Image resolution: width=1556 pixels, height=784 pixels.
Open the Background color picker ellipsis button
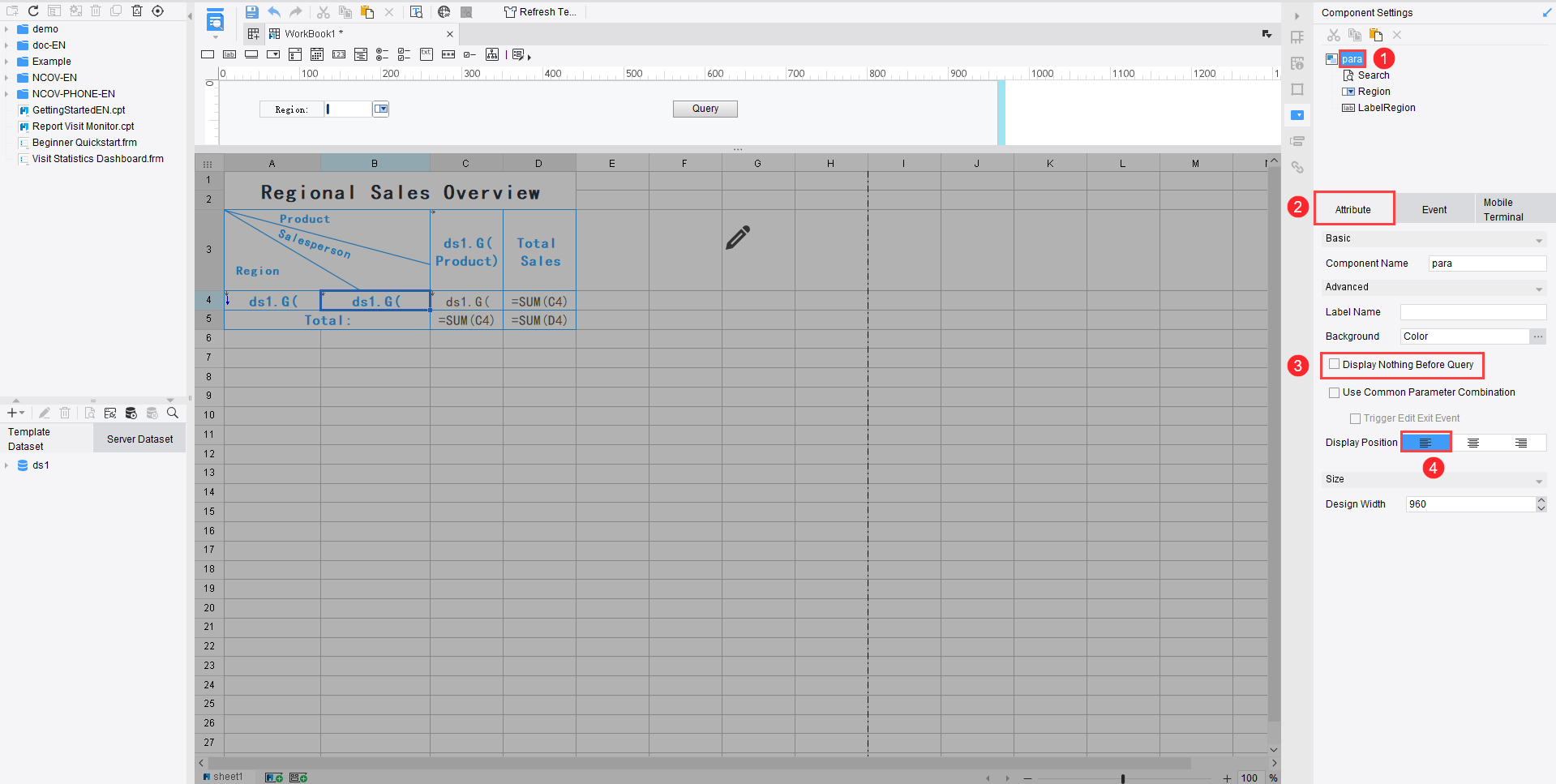coord(1537,336)
